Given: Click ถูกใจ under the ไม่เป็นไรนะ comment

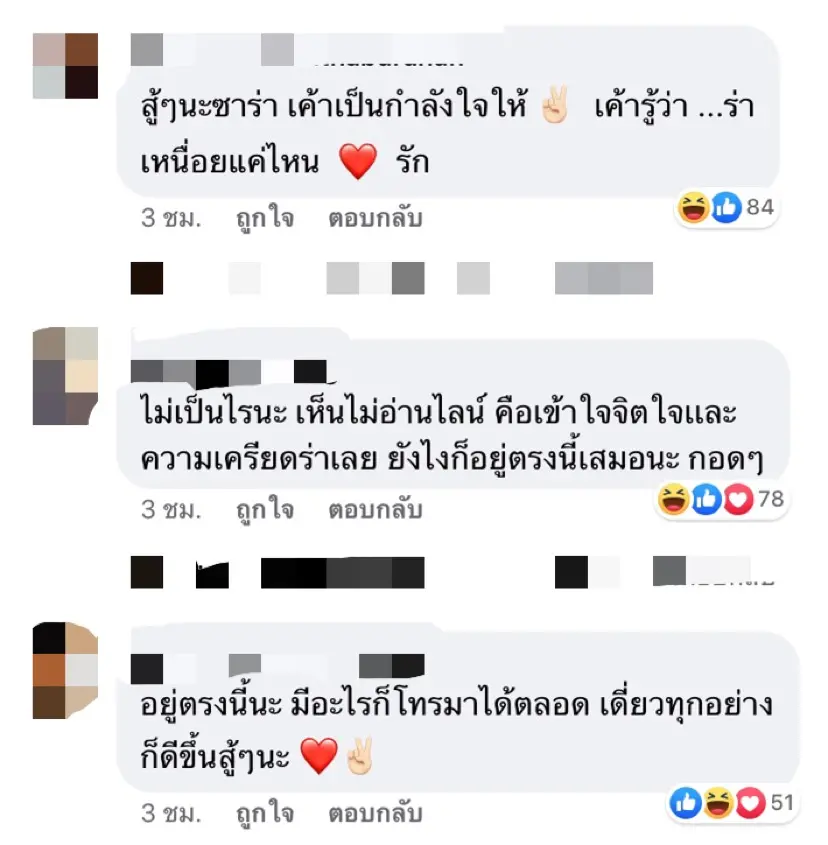Looking at the screenshot, I should (265, 510).
